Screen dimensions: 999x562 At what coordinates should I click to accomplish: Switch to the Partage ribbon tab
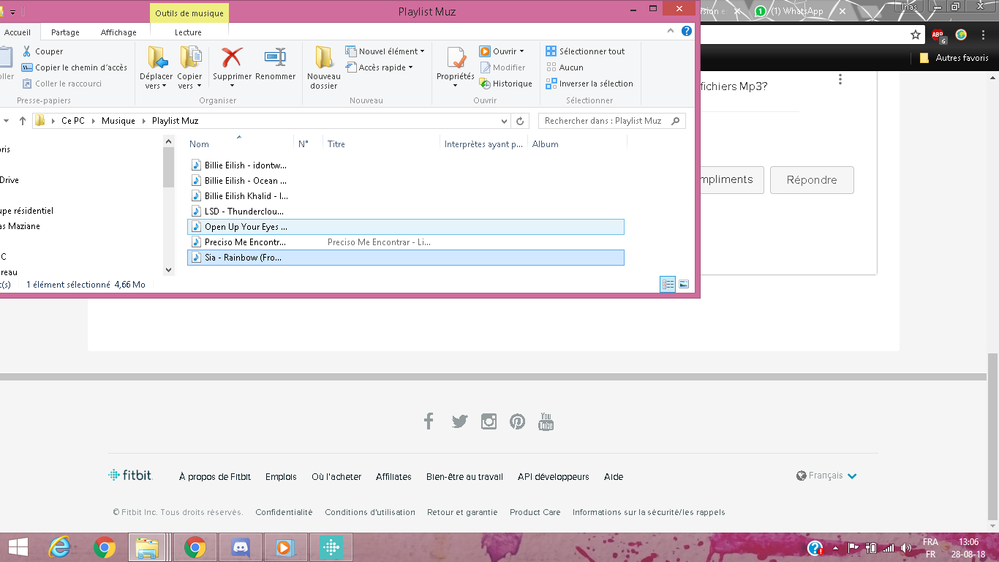[66, 32]
